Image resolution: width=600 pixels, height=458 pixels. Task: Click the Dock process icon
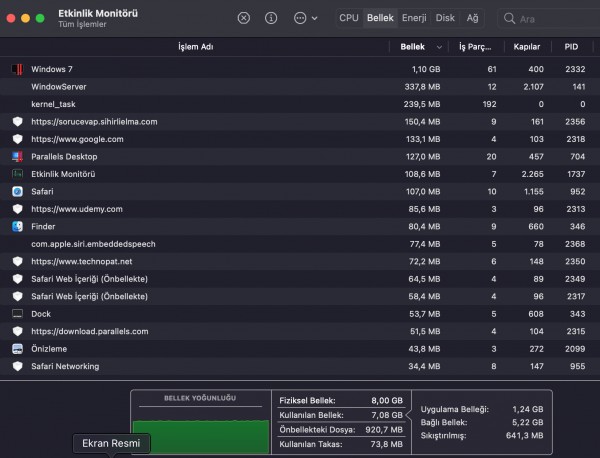click(x=17, y=314)
